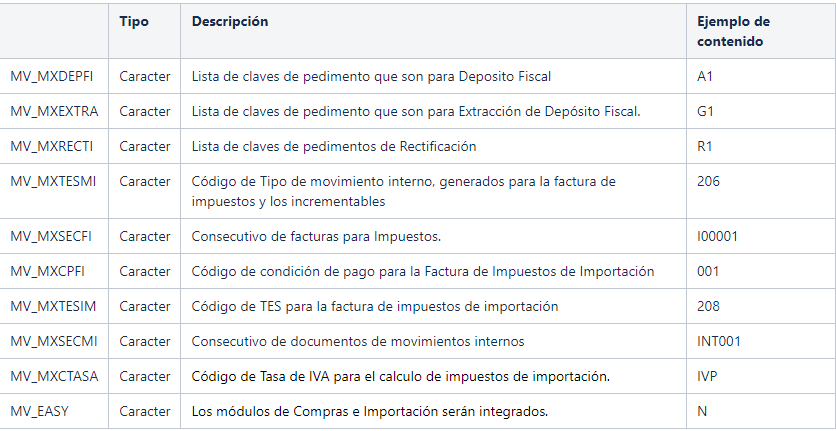Click the MV_MXRECTI parameter cell
This screenshot has width=836, height=431.
(52, 146)
